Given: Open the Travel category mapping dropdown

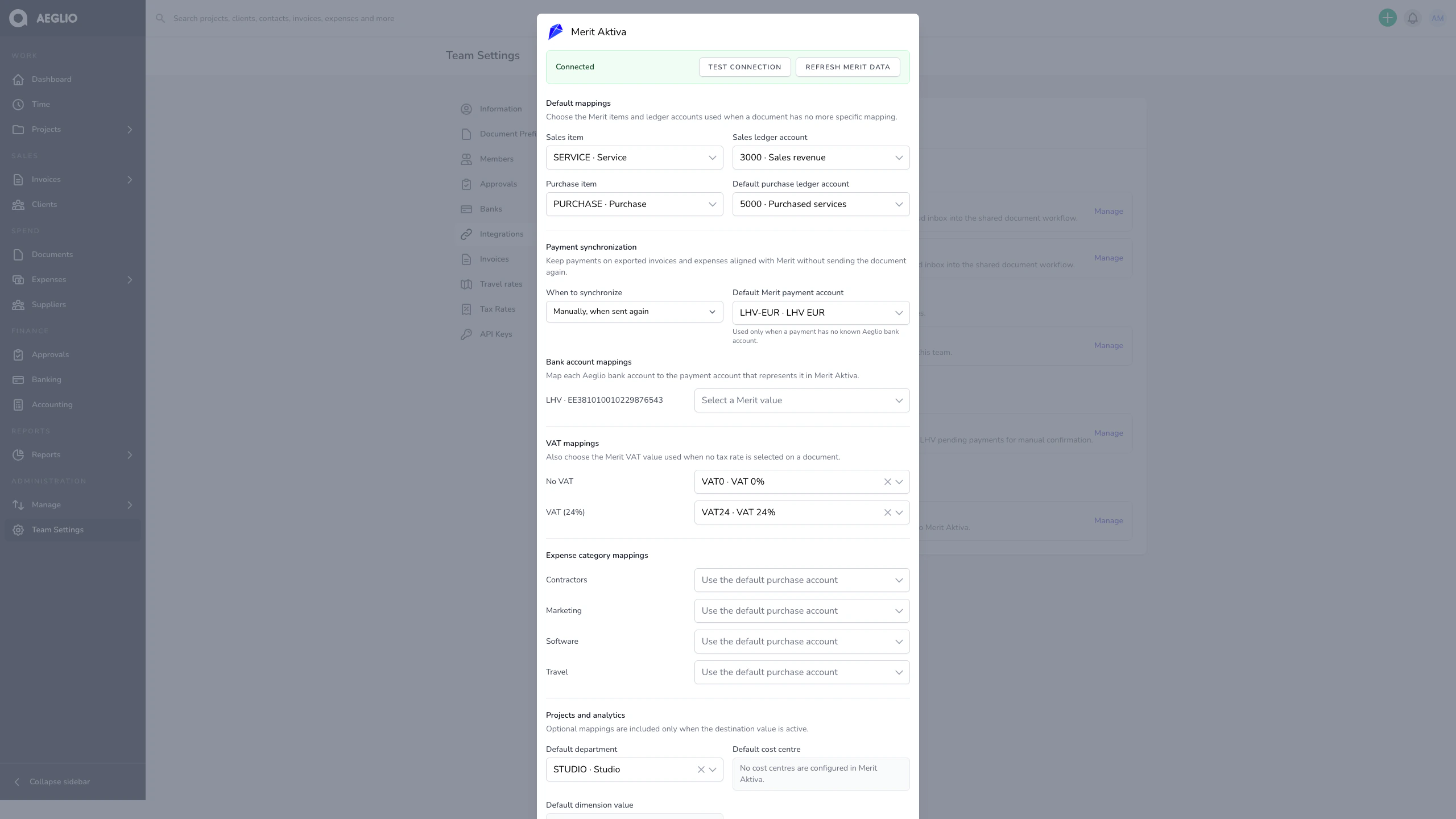Looking at the screenshot, I should click(x=802, y=672).
